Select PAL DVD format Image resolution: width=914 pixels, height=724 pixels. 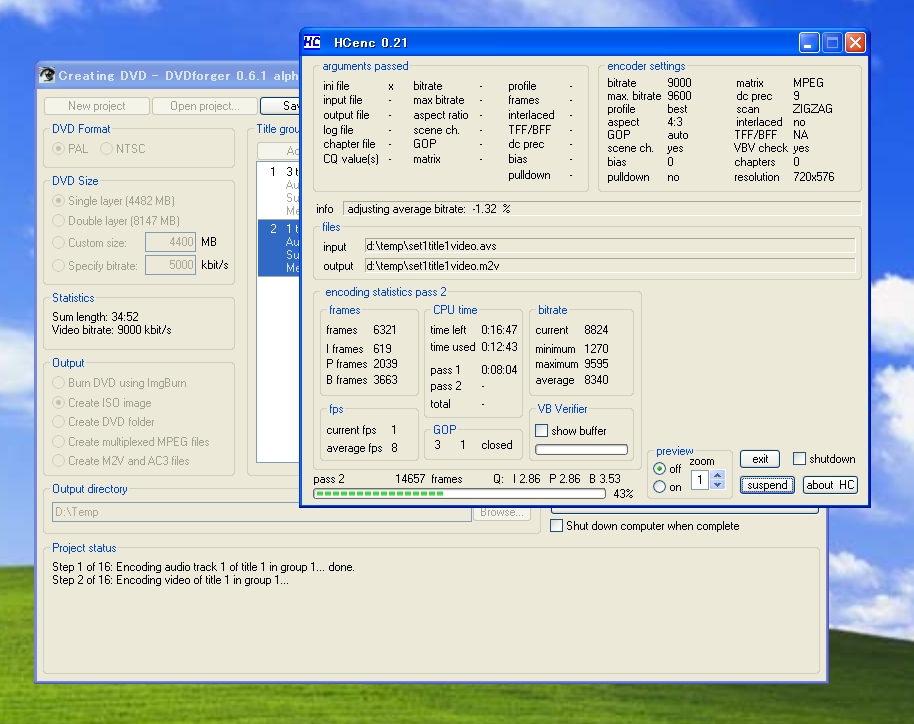[x=58, y=149]
